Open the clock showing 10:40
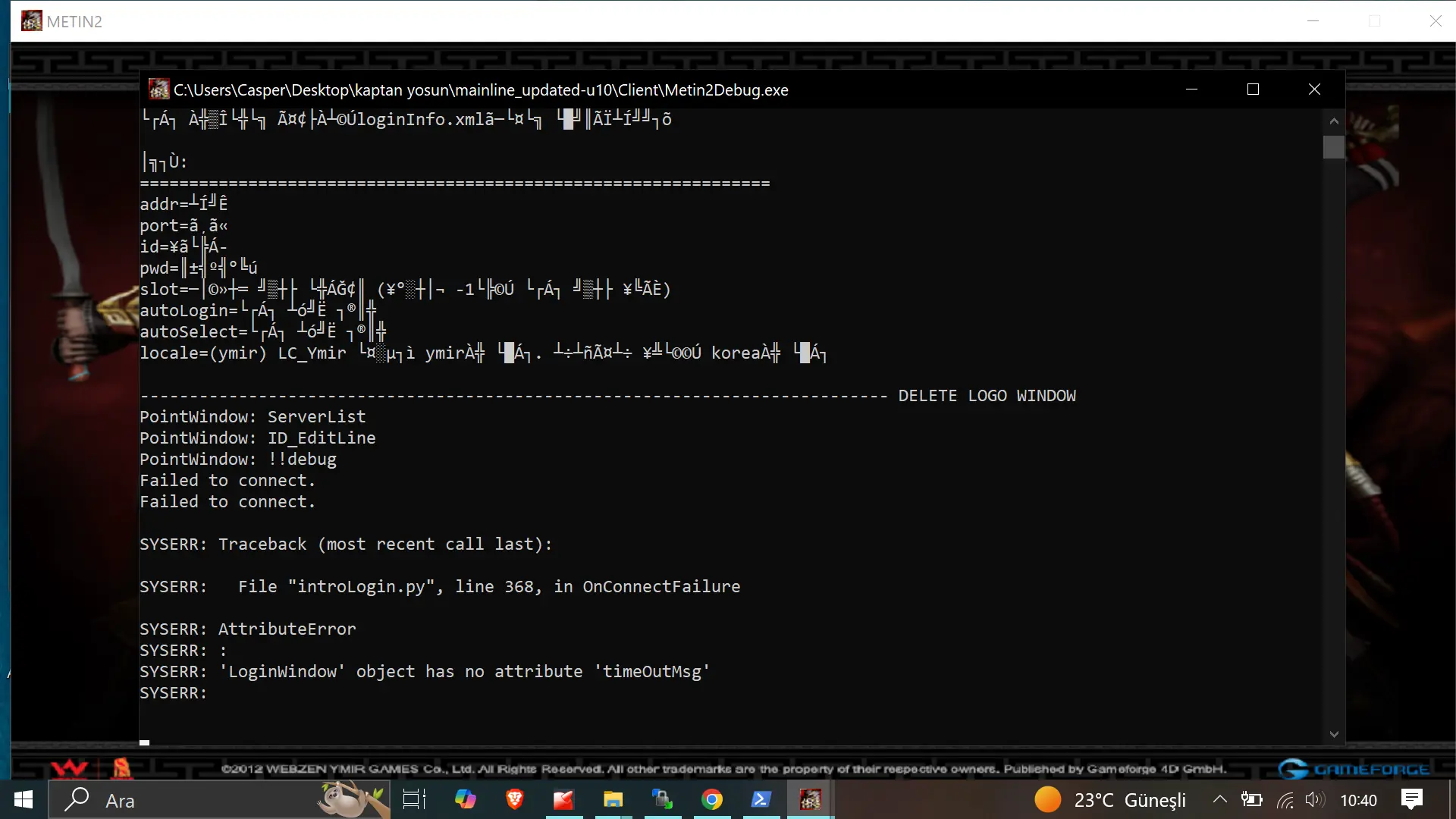 click(1358, 800)
